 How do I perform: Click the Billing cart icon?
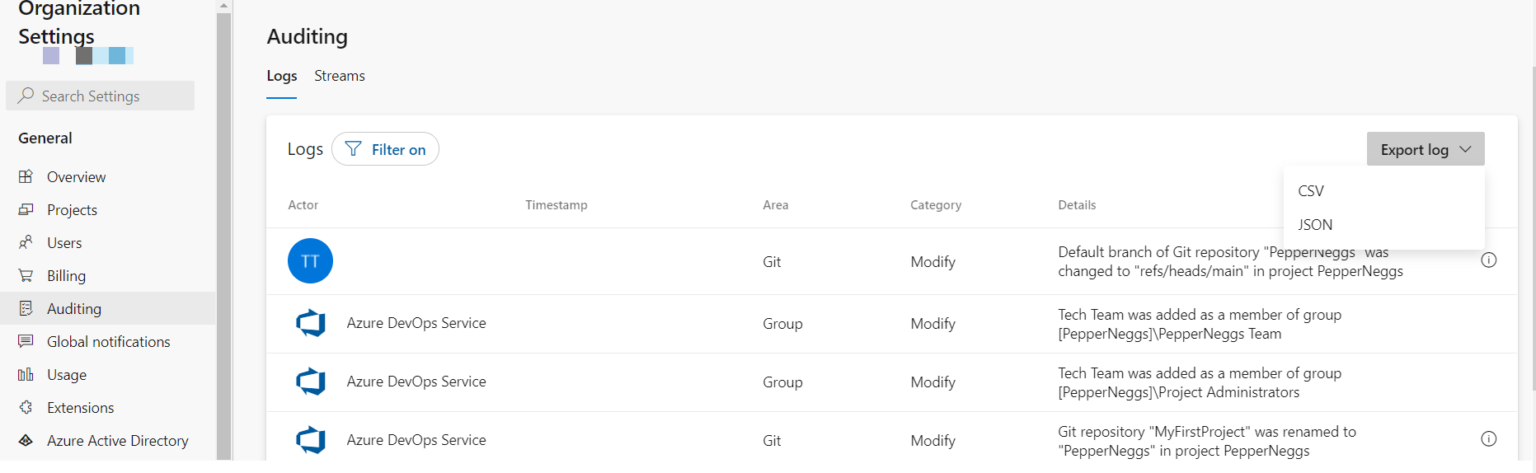coord(26,276)
